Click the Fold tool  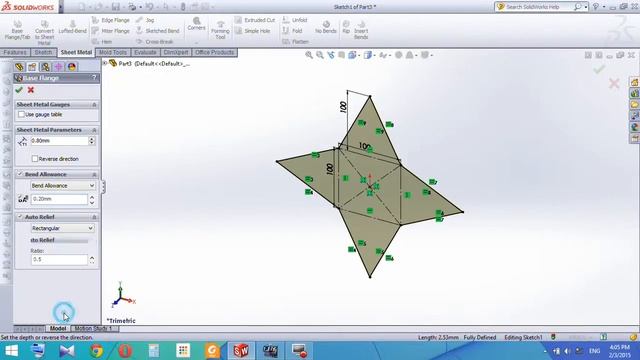coord(292,31)
